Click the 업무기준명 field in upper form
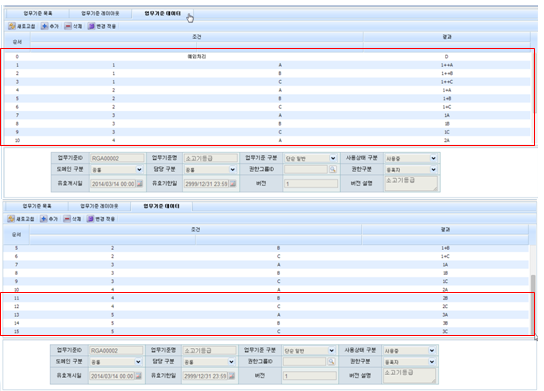The height and width of the screenshot is (391, 544). pos(211,158)
